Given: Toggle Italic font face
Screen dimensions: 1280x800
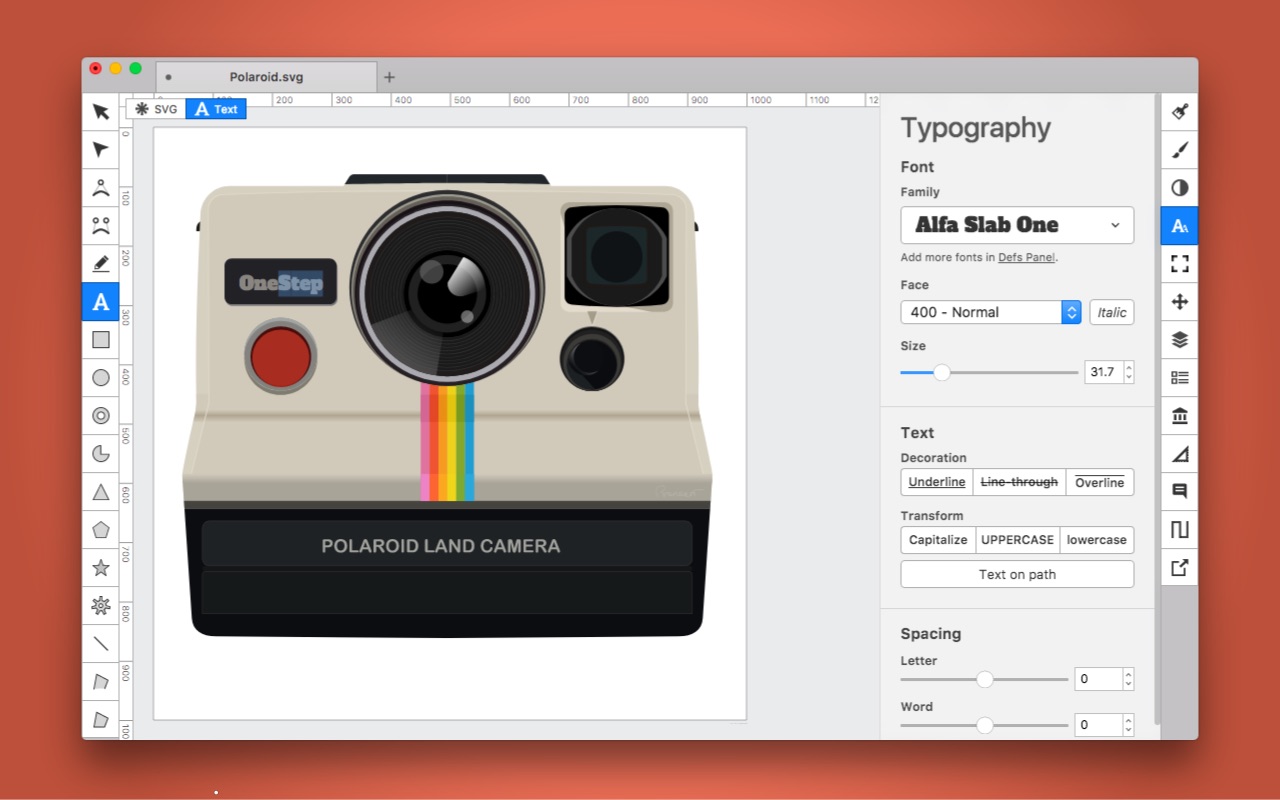Looking at the screenshot, I should [1111, 312].
